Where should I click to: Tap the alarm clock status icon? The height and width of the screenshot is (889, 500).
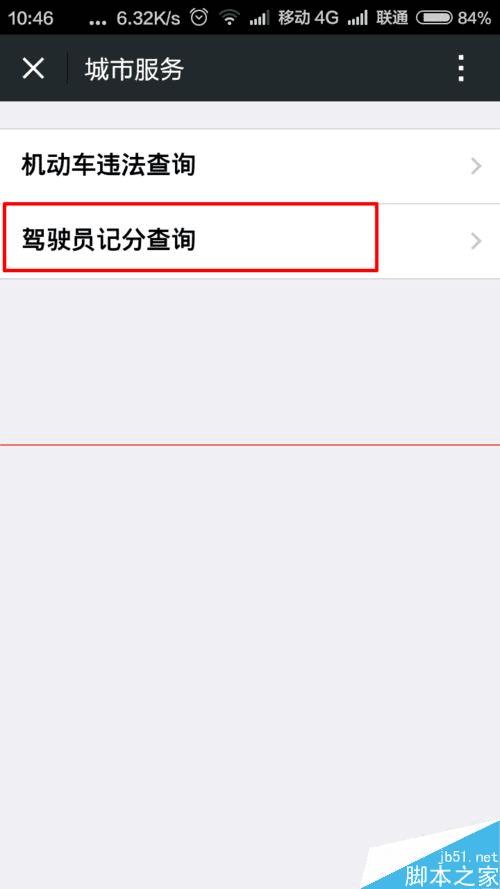(x=199, y=18)
